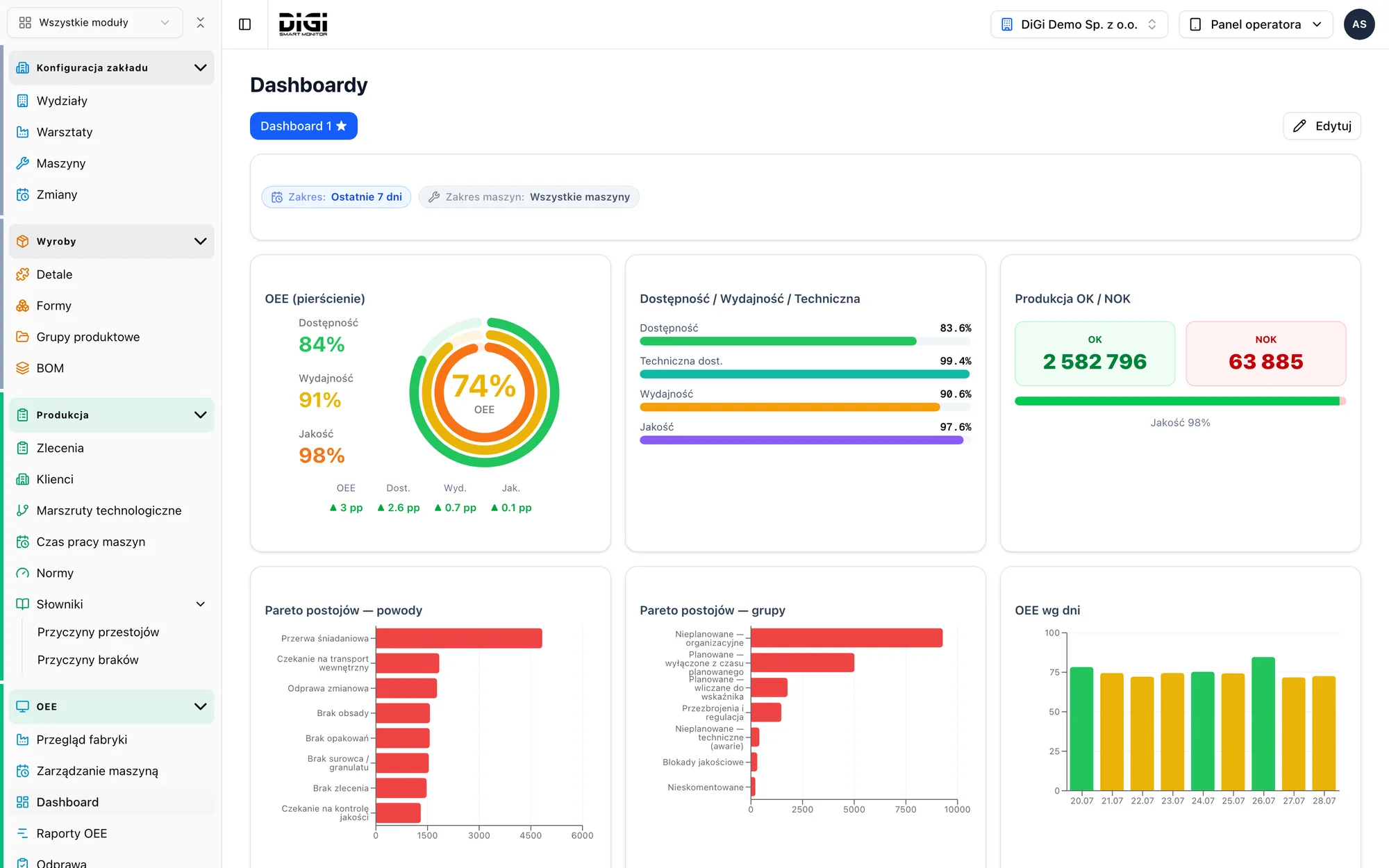
Task: Click the teal Techniczna dost. progress bar
Action: pyautogui.click(x=804, y=374)
